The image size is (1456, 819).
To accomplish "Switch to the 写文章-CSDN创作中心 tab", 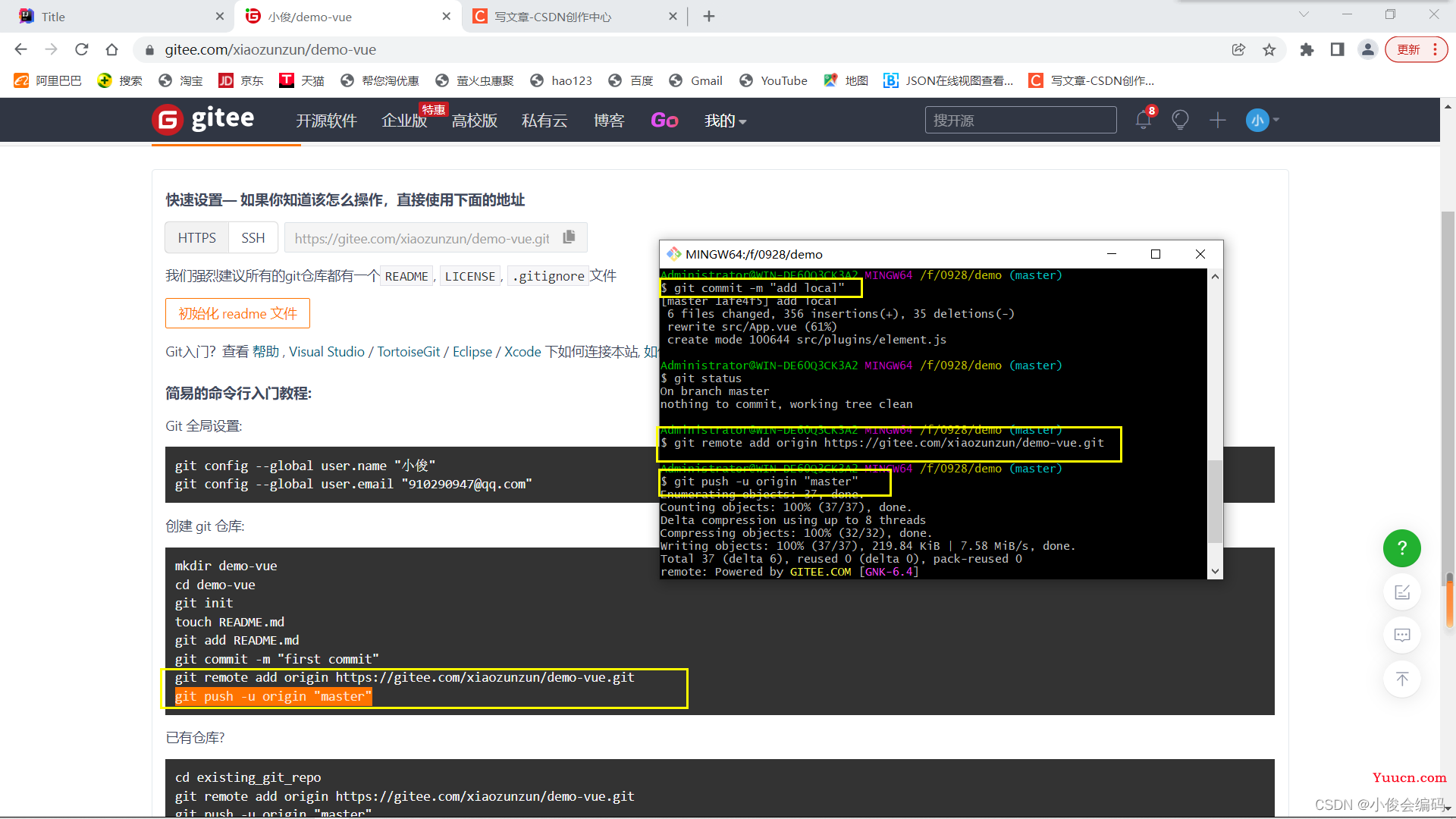I will click(x=575, y=16).
